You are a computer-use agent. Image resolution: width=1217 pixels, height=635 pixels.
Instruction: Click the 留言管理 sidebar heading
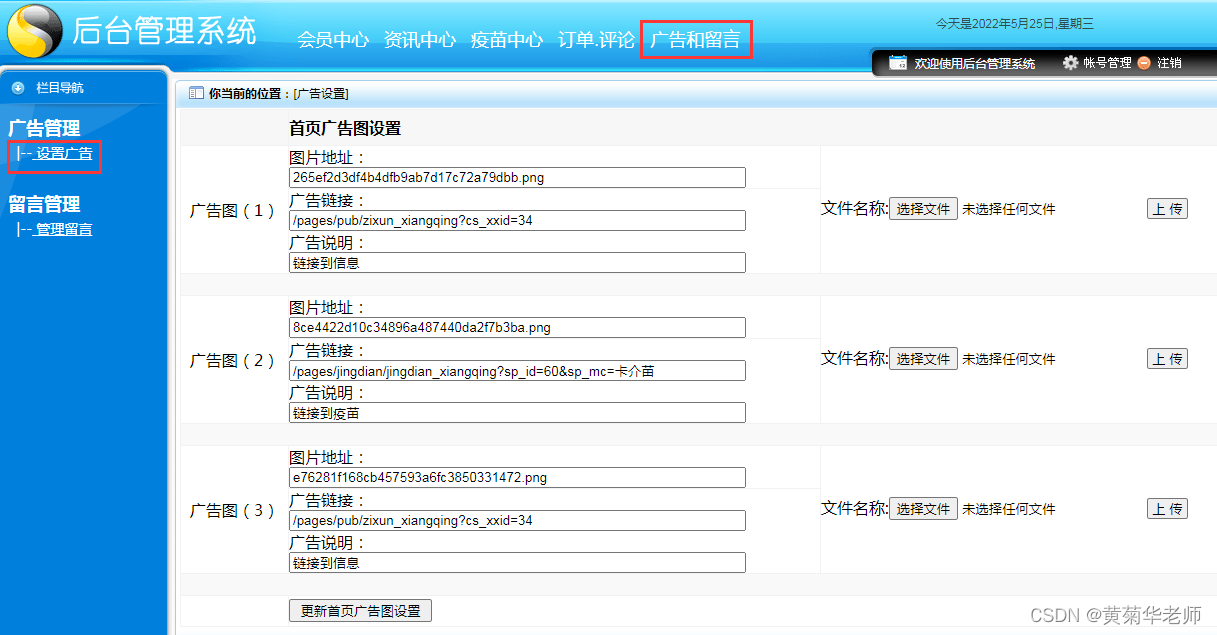[44, 204]
